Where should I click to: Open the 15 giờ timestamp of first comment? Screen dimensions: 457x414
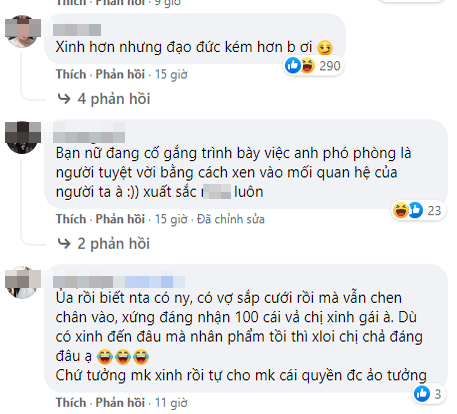pos(171,74)
